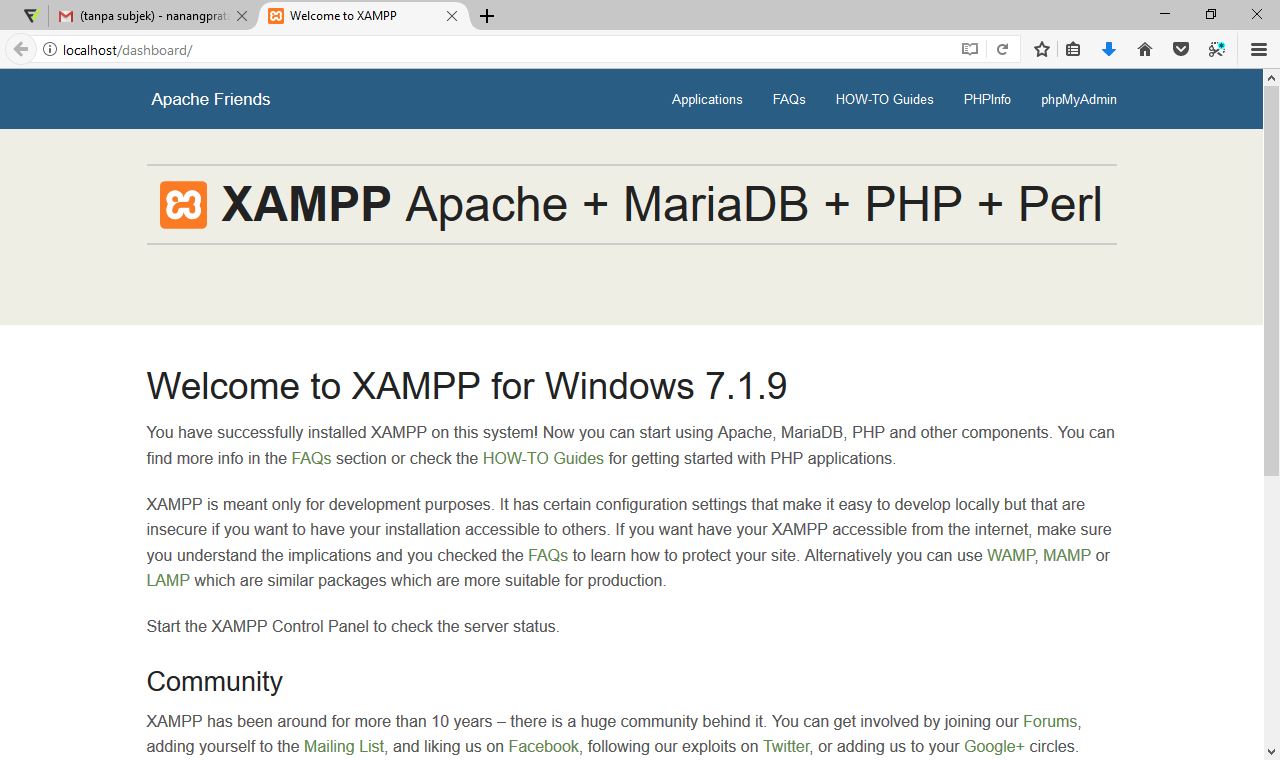This screenshot has height=760, width=1280.
Task: Follow the Forums link in the Community section
Action: pos(1049,721)
